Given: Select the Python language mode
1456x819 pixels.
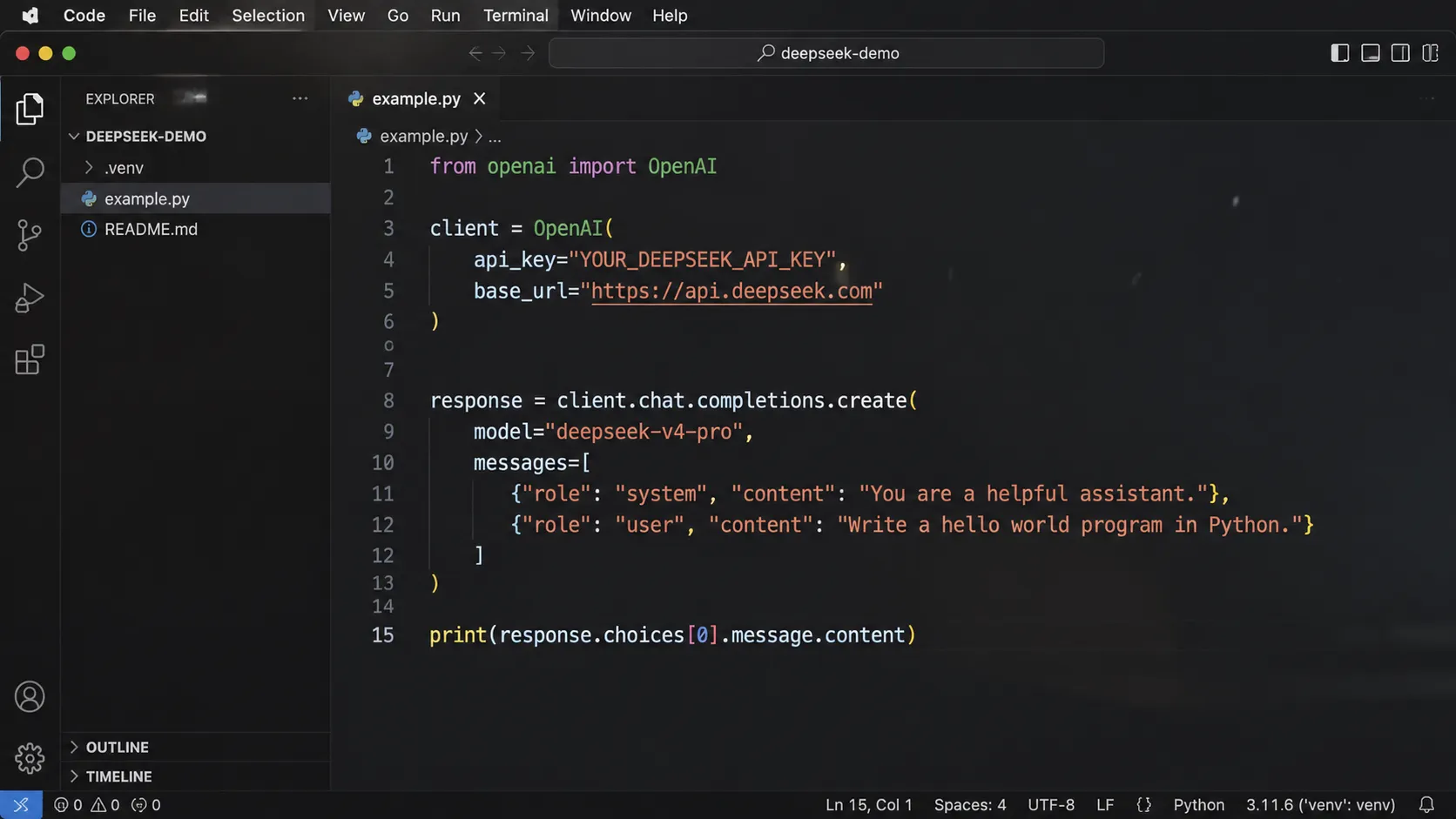Looking at the screenshot, I should pyautogui.click(x=1198, y=805).
